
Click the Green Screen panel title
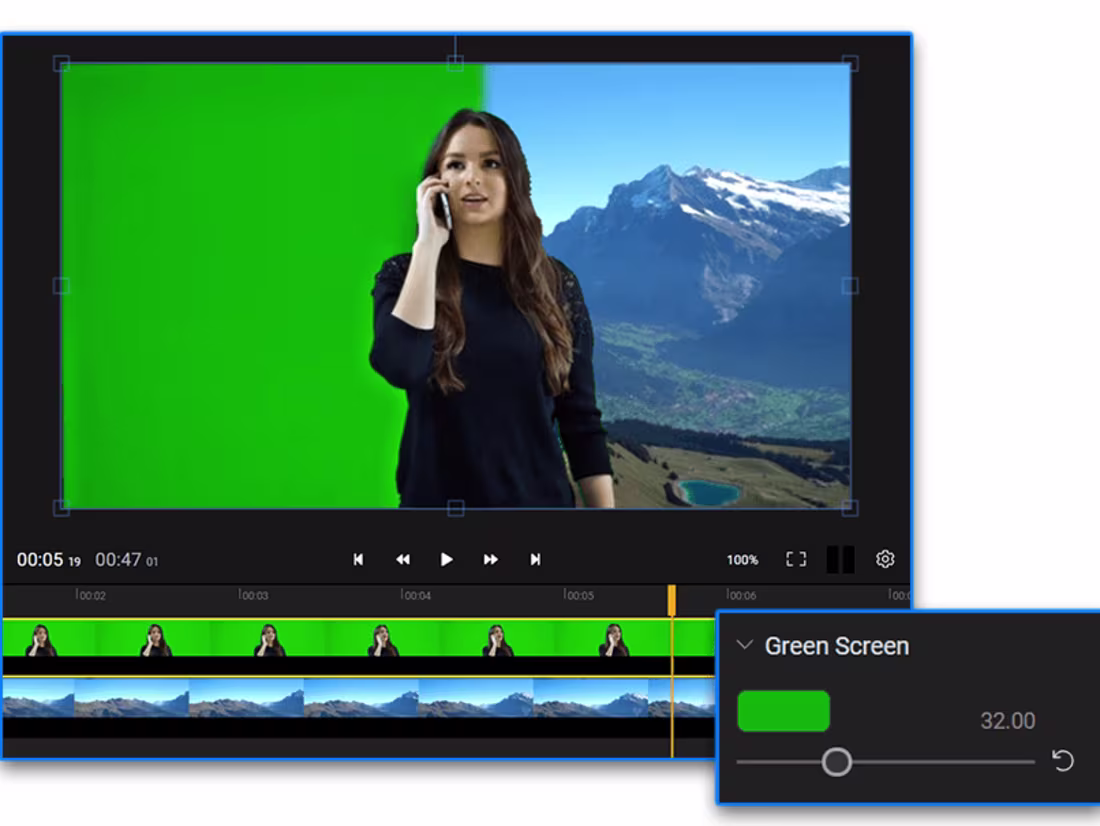pos(836,646)
